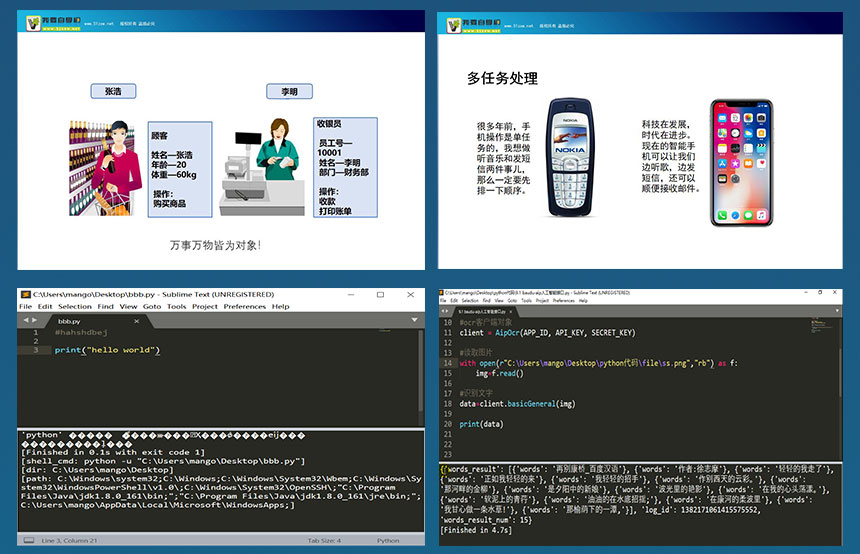Expand the tab list dropdown in bbb.py window
The width and height of the screenshot is (860, 554).
[415, 320]
